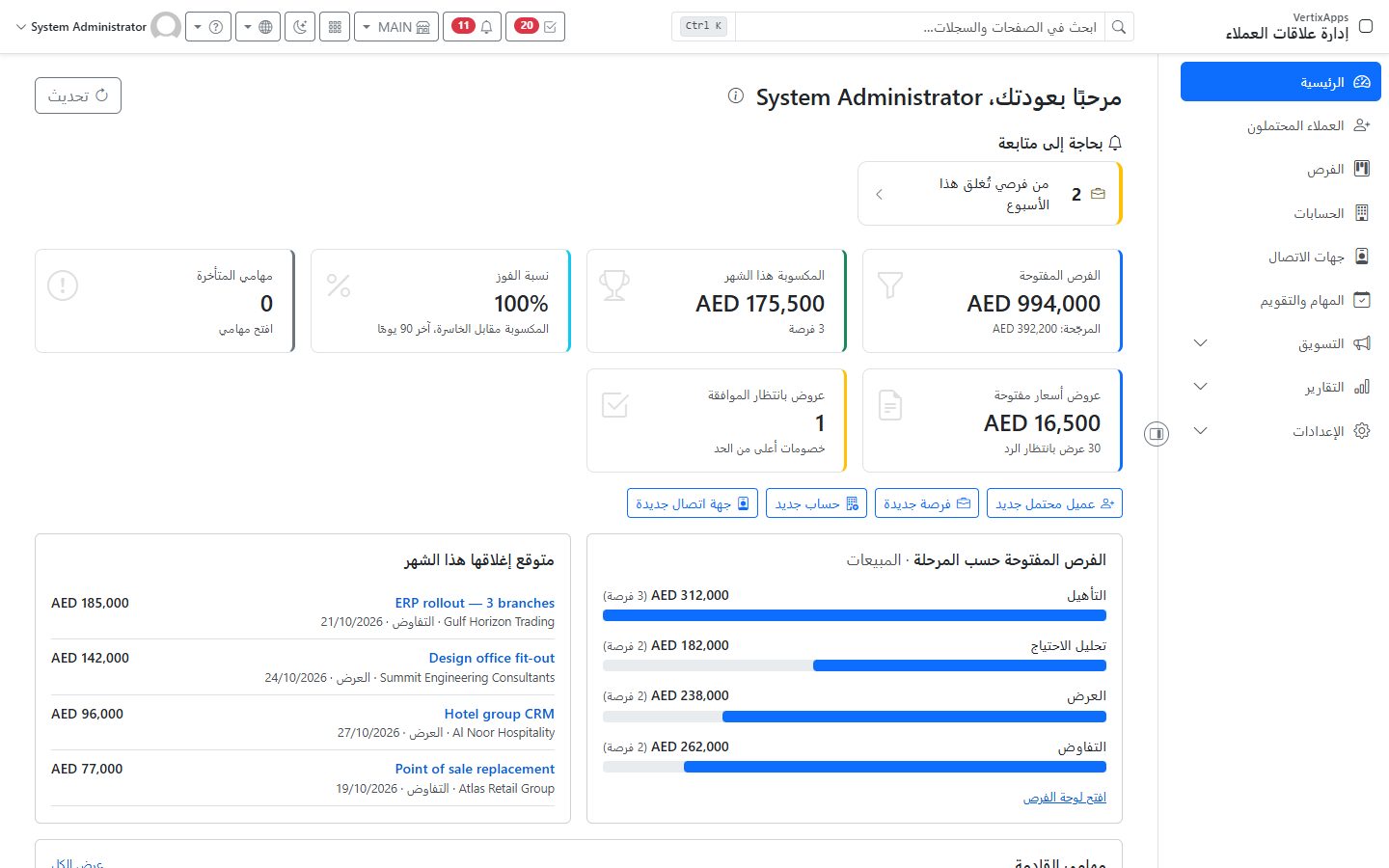Open the MAIN branch dropdown
This screenshot has height=868, width=1389.
point(396,27)
